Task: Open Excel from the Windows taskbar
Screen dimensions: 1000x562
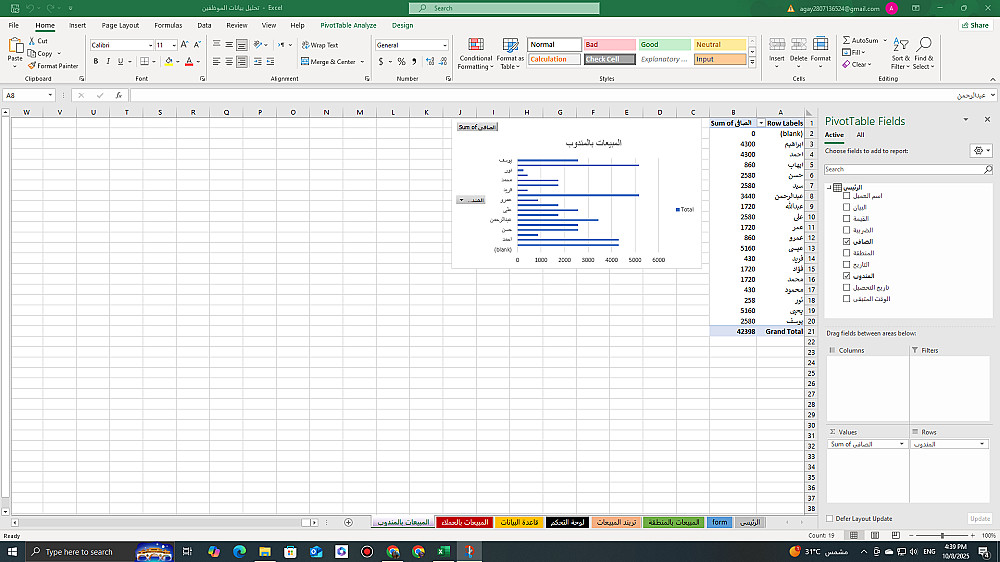Action: pyautogui.click(x=443, y=552)
